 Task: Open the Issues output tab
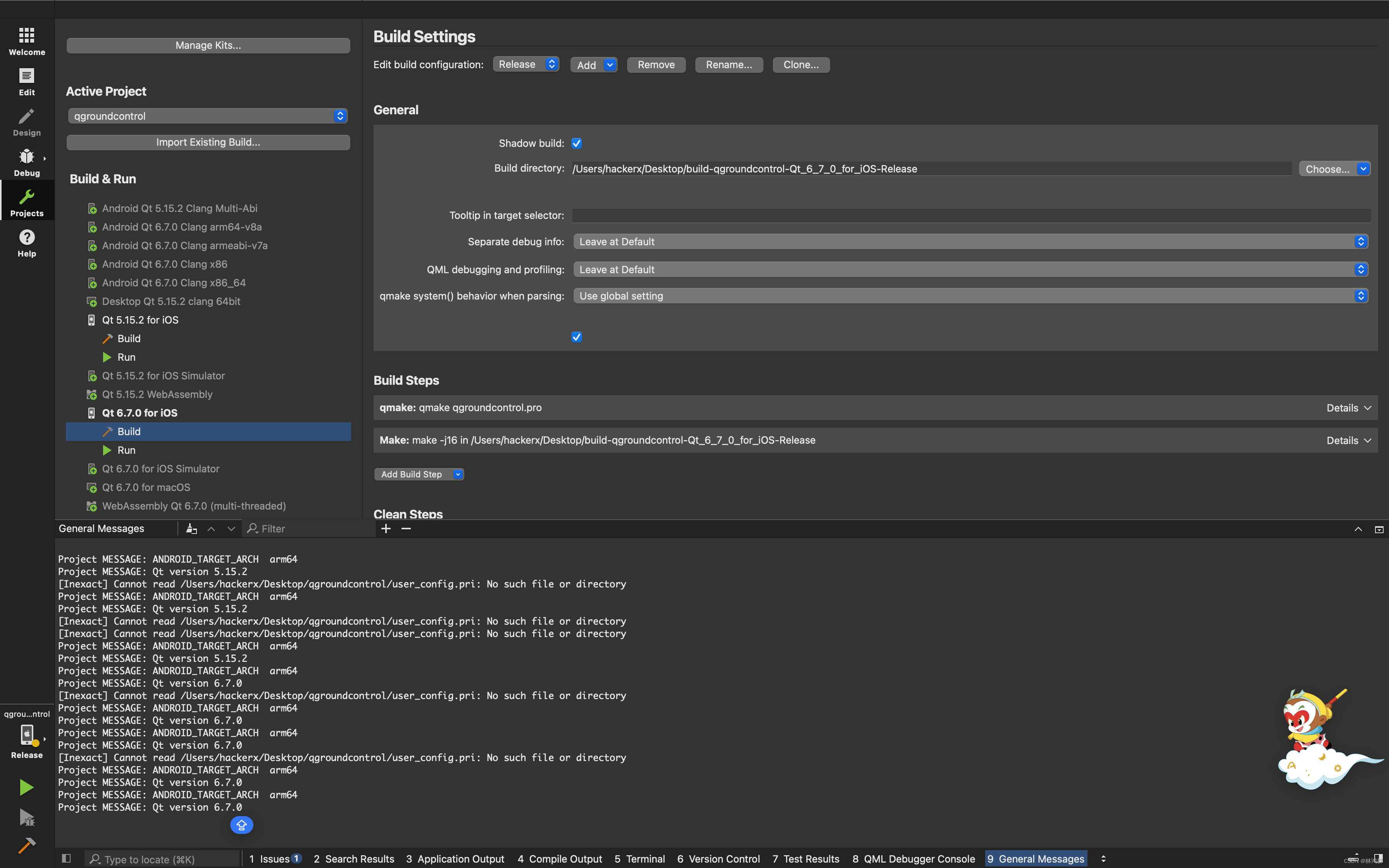click(x=274, y=858)
